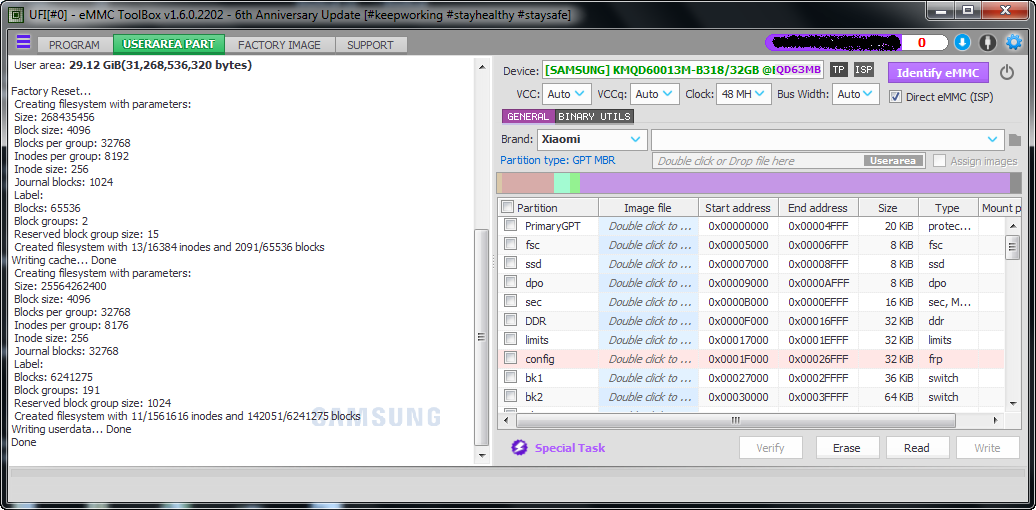Select the USERAREA PART tab
1036x510 pixels.
click(x=169, y=44)
